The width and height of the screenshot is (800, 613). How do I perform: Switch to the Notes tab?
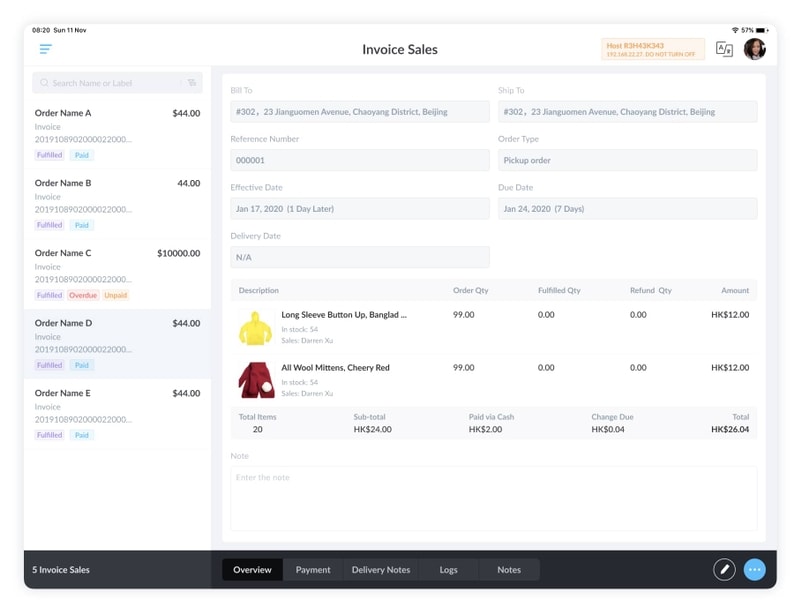[508, 569]
